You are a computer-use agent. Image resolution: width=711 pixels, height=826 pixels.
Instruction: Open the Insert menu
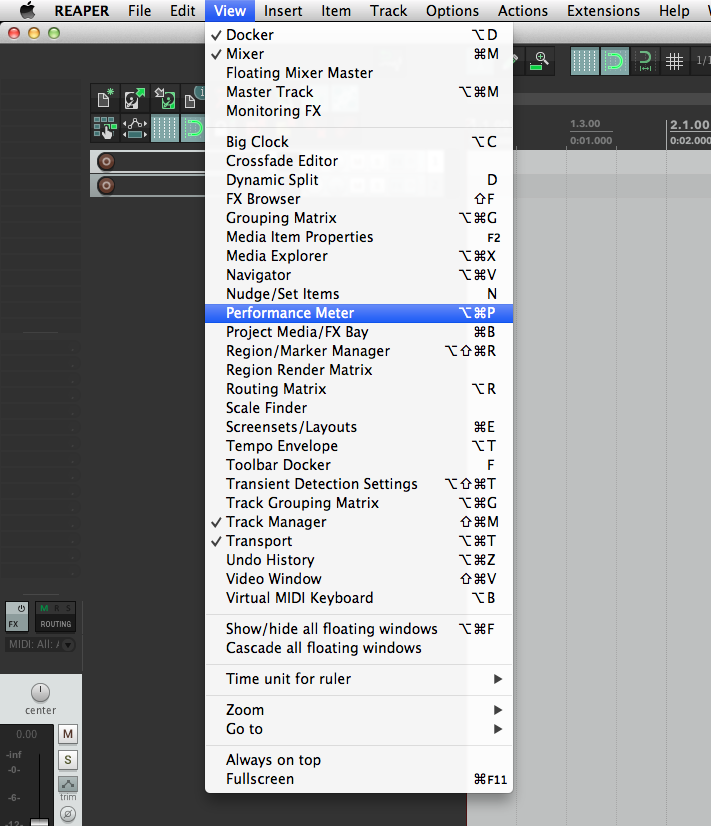[283, 11]
